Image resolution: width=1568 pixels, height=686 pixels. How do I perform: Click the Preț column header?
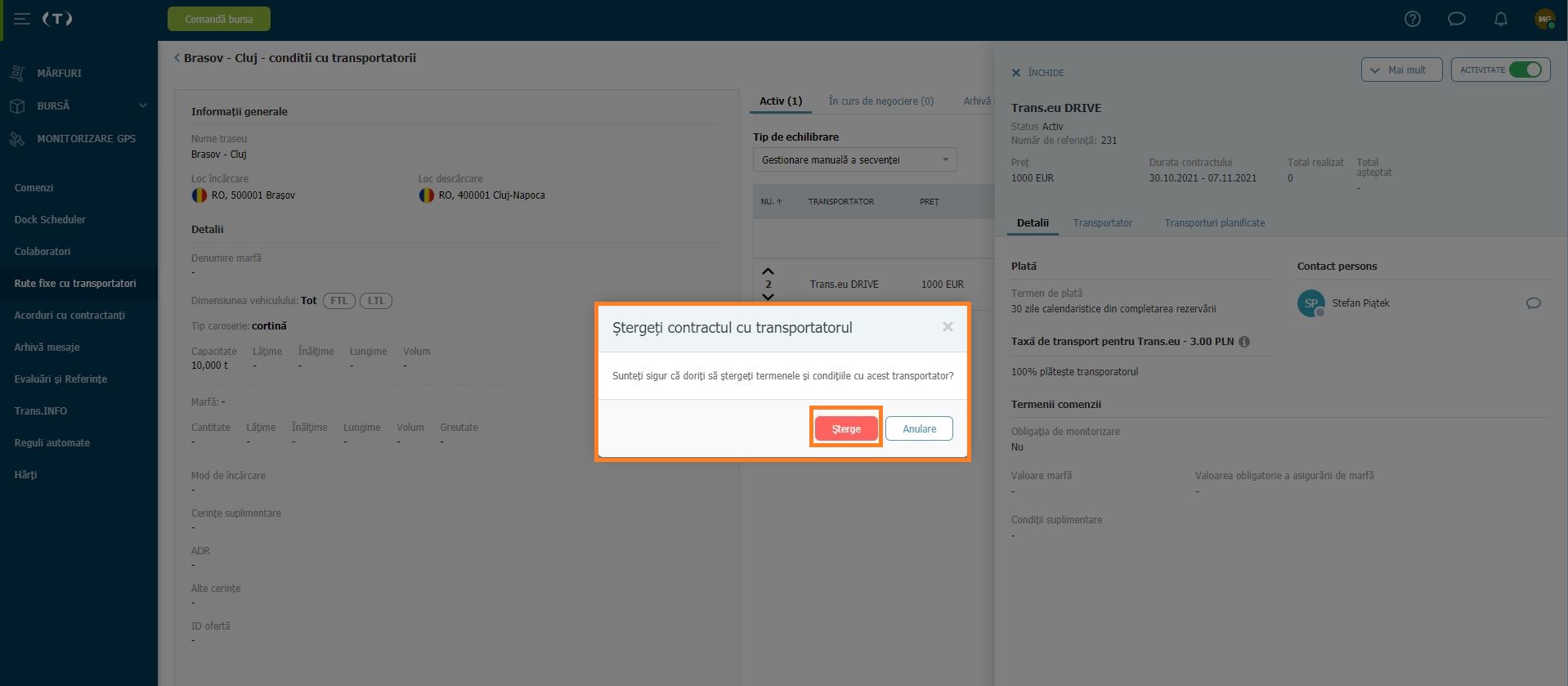930,201
